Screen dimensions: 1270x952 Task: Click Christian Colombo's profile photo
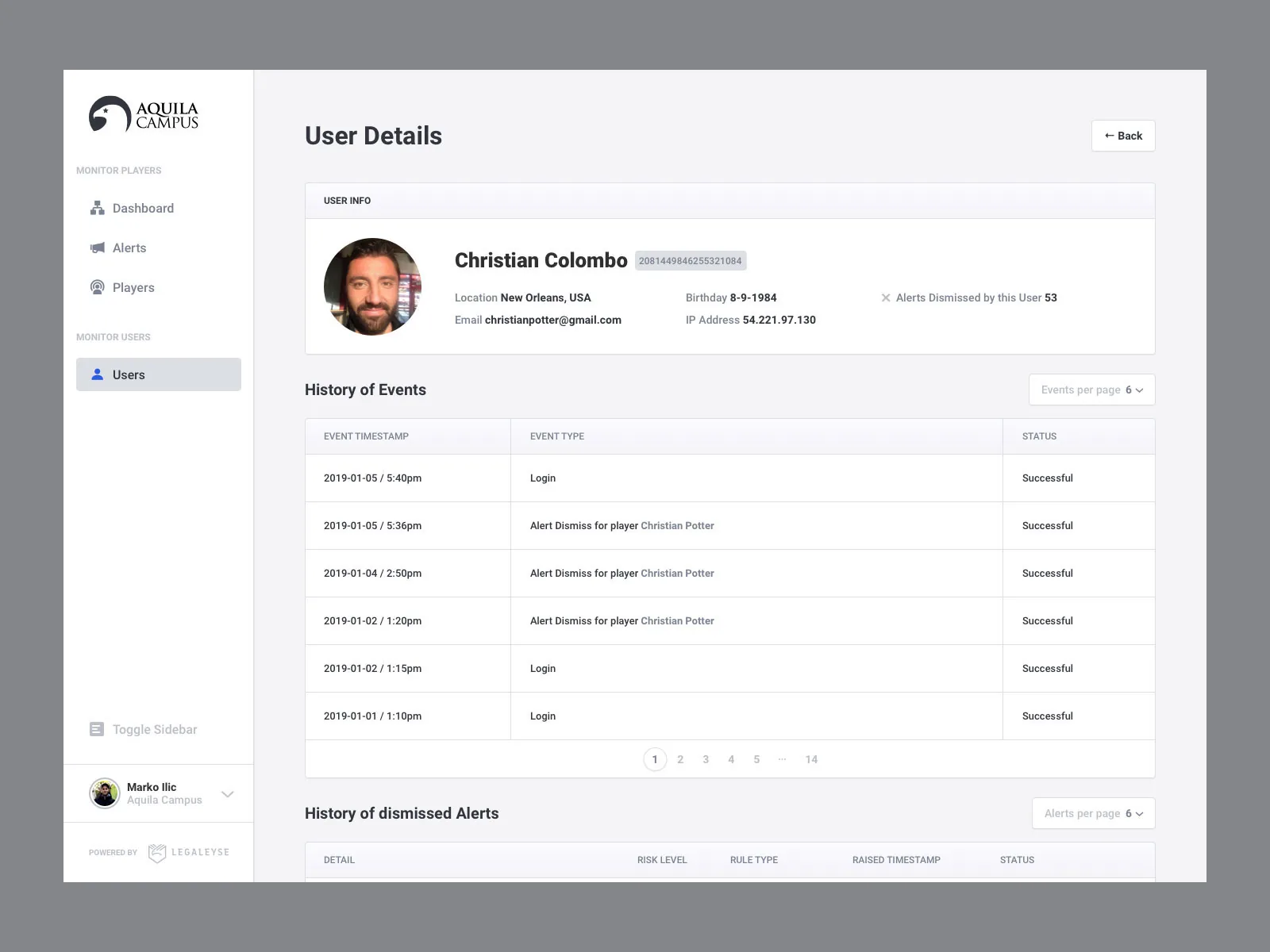coord(372,286)
